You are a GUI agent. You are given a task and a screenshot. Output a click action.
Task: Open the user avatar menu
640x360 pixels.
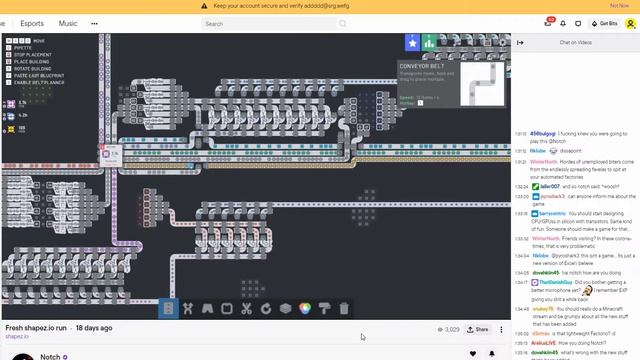pos(631,24)
